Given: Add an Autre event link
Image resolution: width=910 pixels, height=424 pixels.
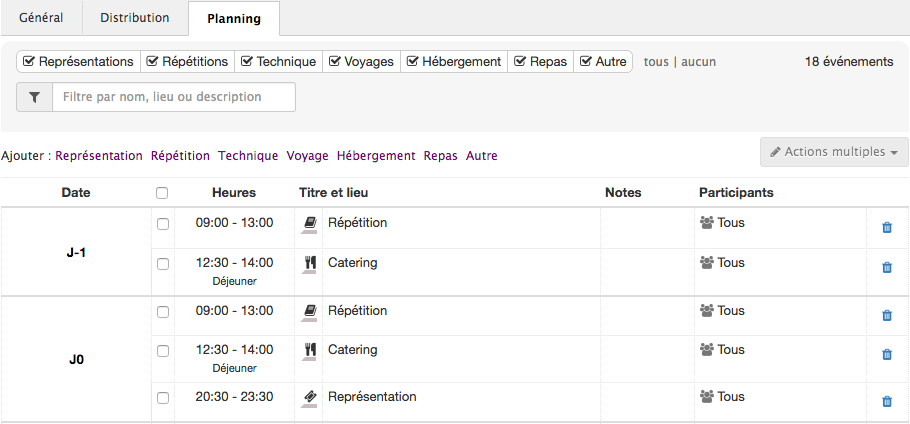Looking at the screenshot, I should coord(482,156).
